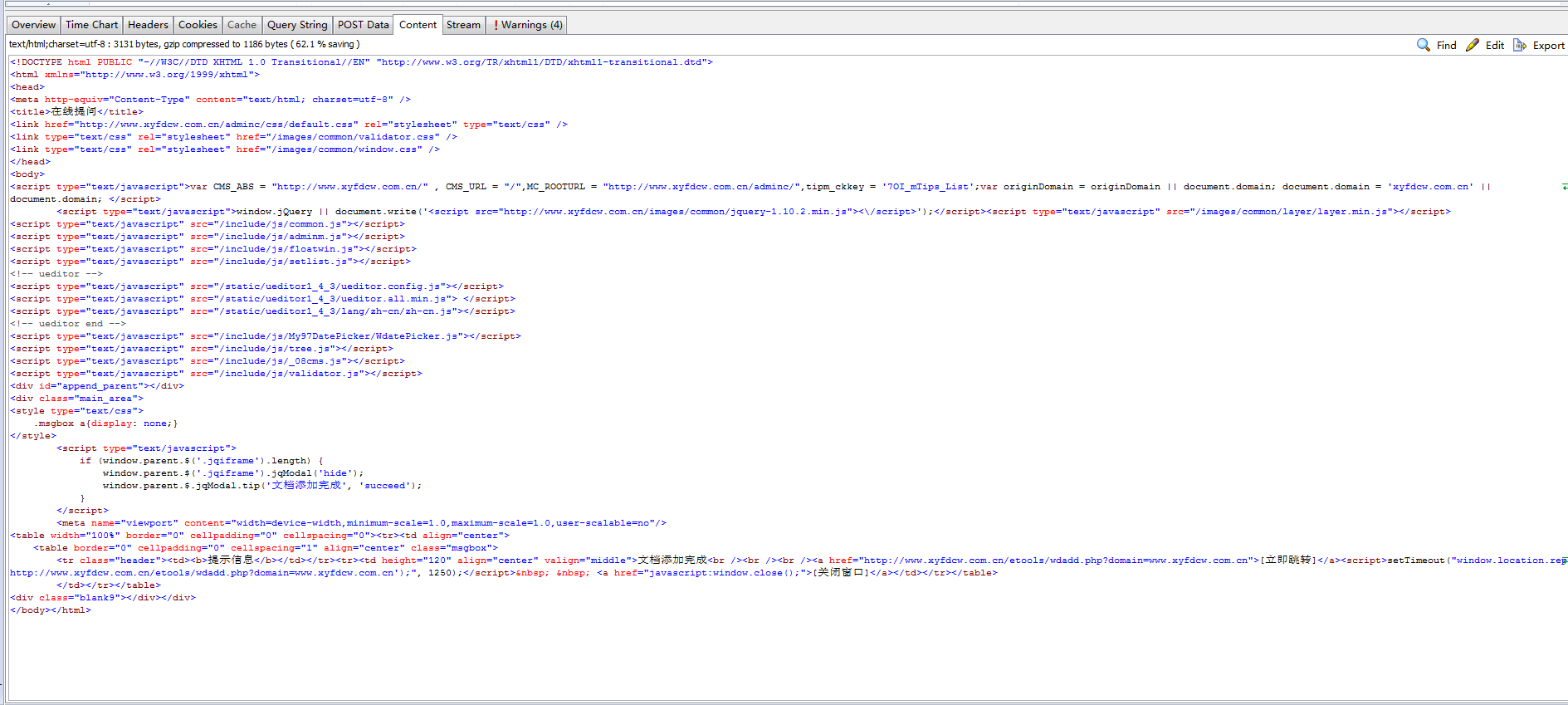
Task: Click the 'ueditor end' comment line
Action: pos(68,324)
